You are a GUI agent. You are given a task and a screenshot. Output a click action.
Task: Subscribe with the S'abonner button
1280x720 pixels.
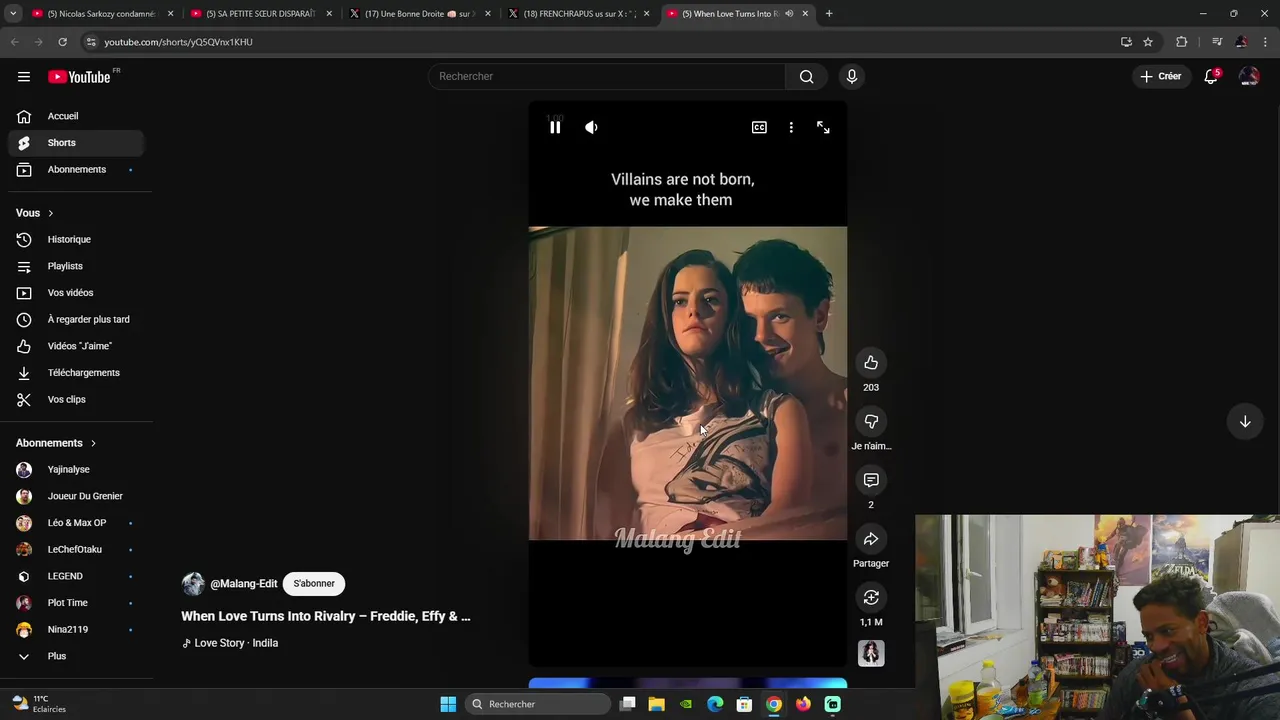[x=314, y=583]
